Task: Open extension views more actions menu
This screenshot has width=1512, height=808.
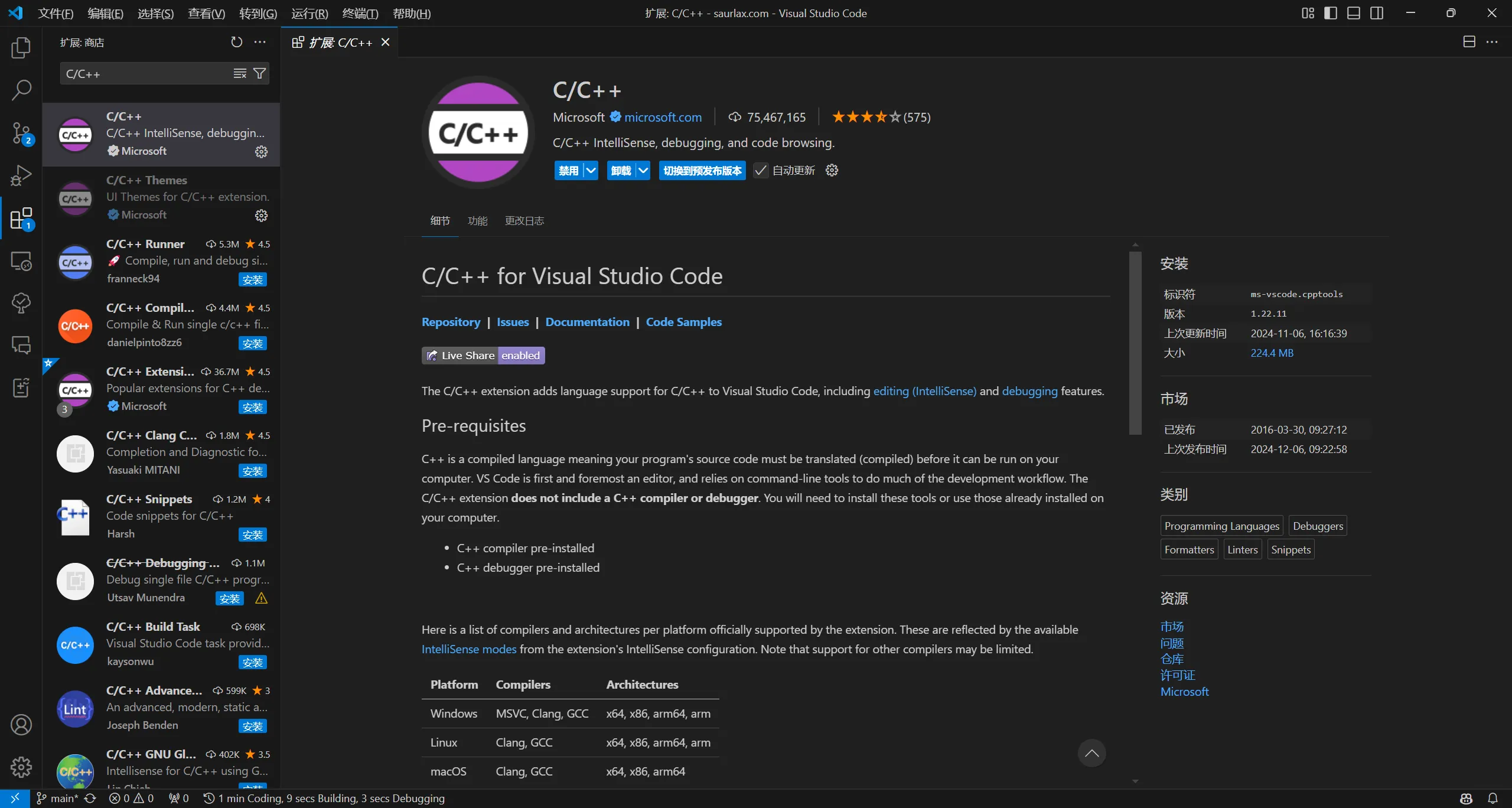Action: [260, 42]
